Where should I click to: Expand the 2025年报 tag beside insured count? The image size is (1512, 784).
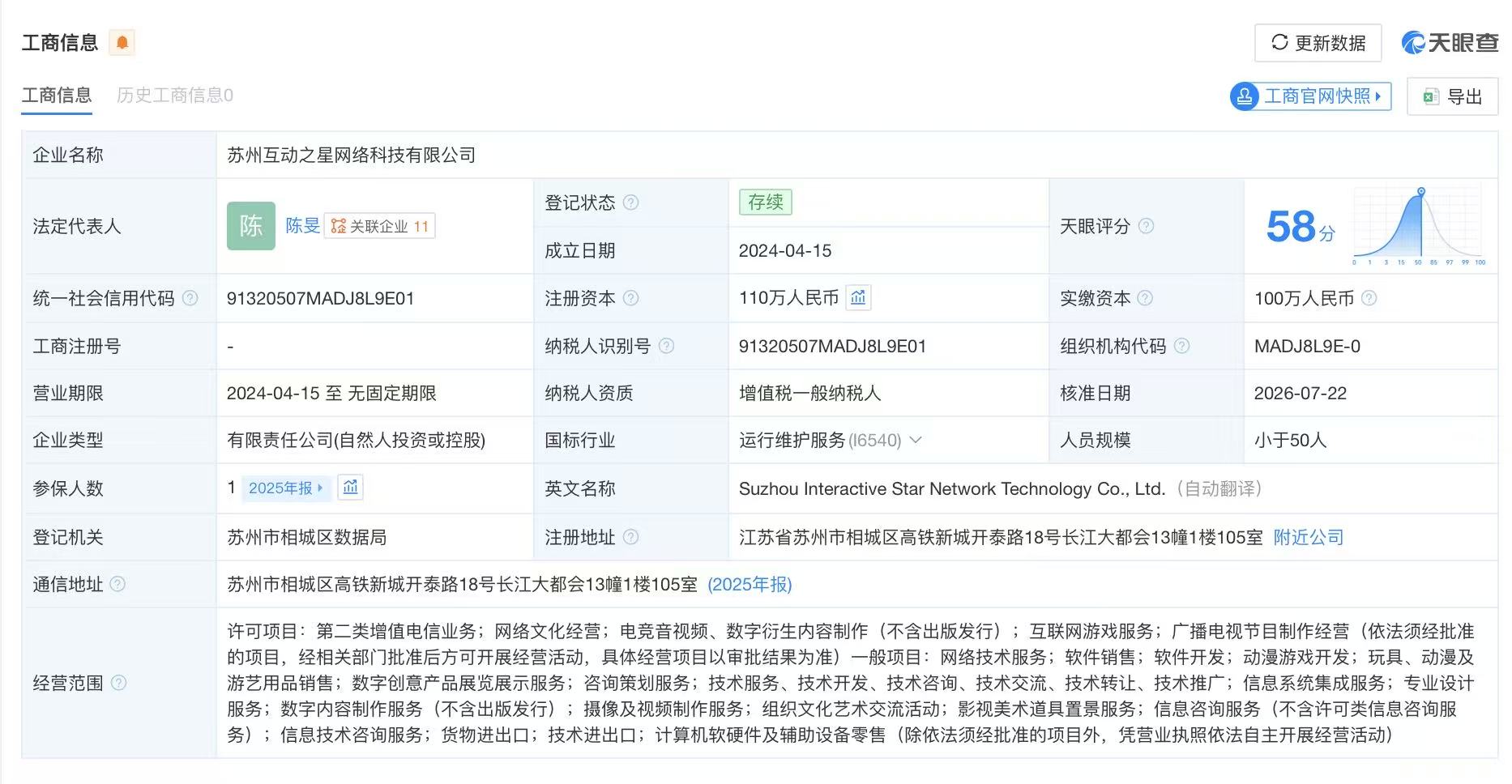[285, 488]
